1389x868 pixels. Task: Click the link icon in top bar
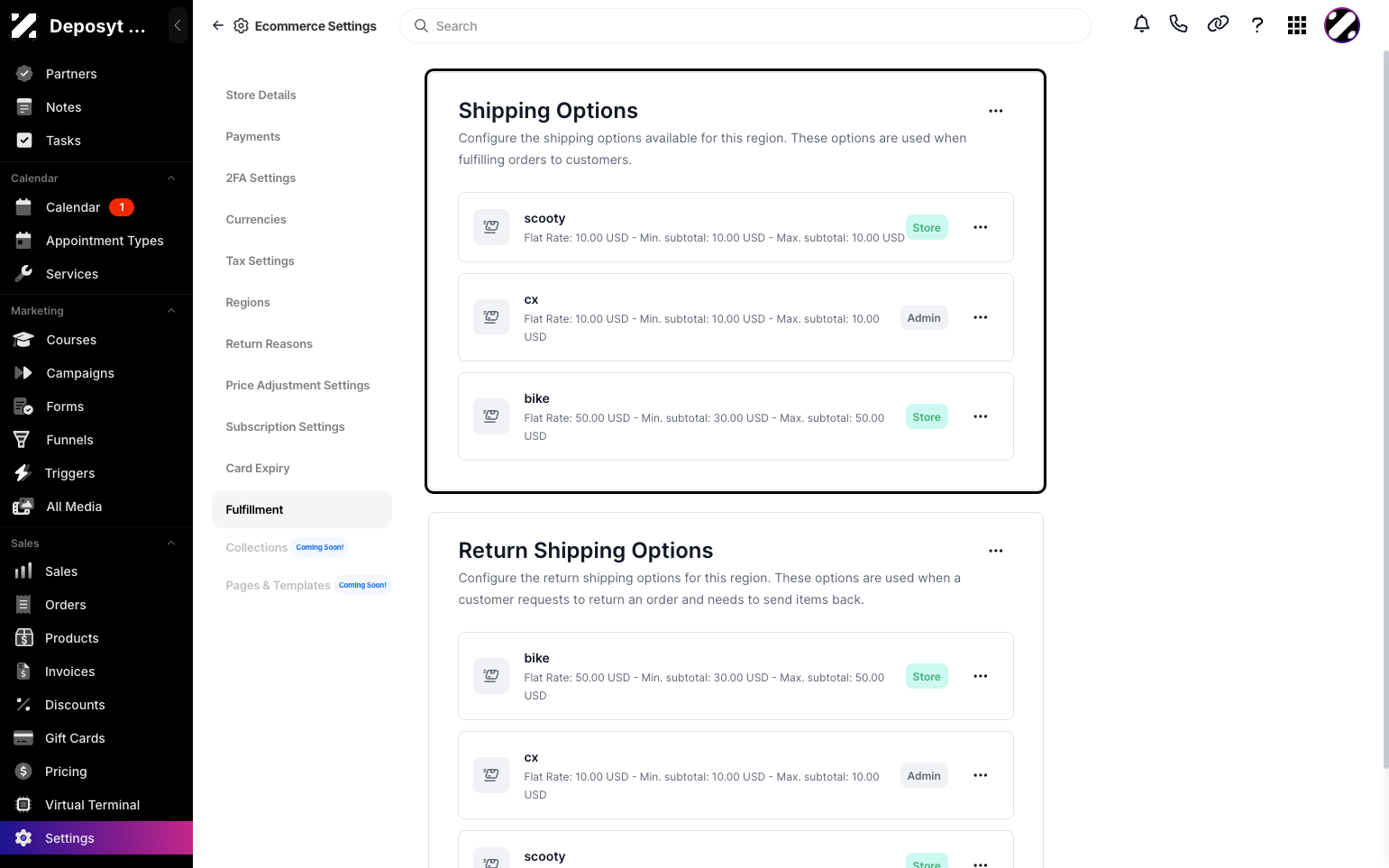[1218, 24]
